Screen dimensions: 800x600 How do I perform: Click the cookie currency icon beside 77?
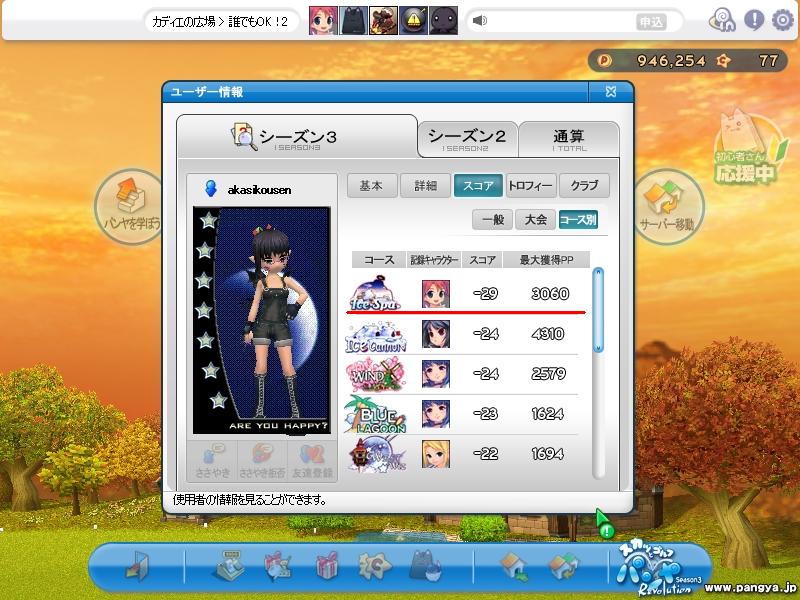coord(723,61)
